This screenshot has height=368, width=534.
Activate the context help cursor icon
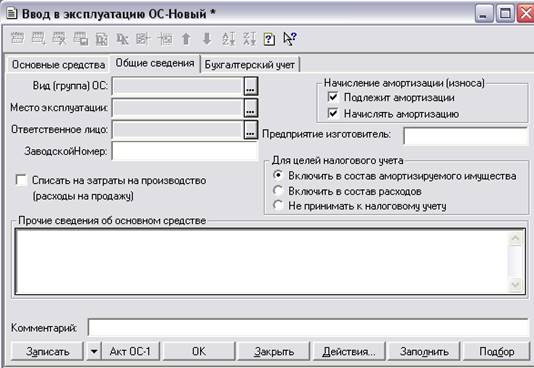pyautogui.click(x=290, y=39)
